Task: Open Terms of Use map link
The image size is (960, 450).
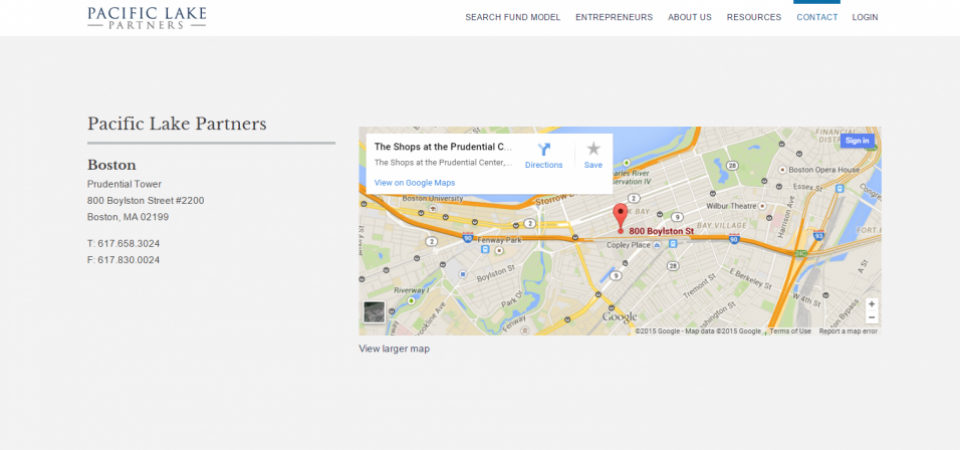Action: 790,331
